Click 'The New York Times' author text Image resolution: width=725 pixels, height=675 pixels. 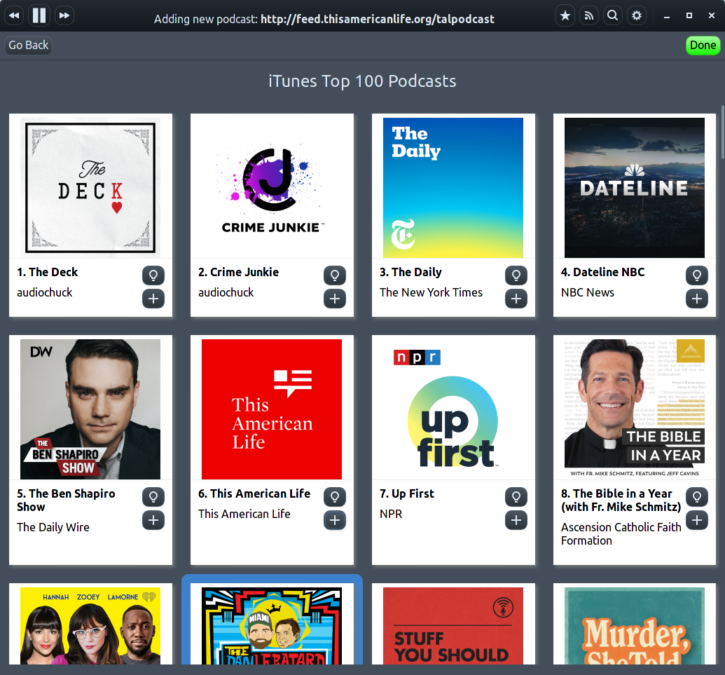431,293
